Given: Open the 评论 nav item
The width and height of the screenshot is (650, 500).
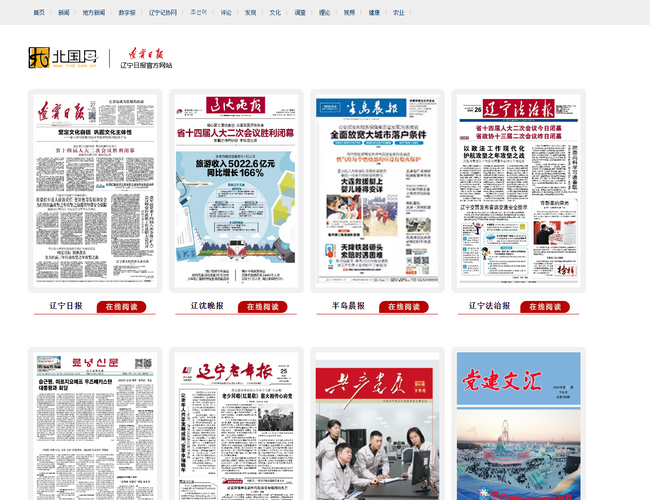Looking at the screenshot, I should pos(226,12).
